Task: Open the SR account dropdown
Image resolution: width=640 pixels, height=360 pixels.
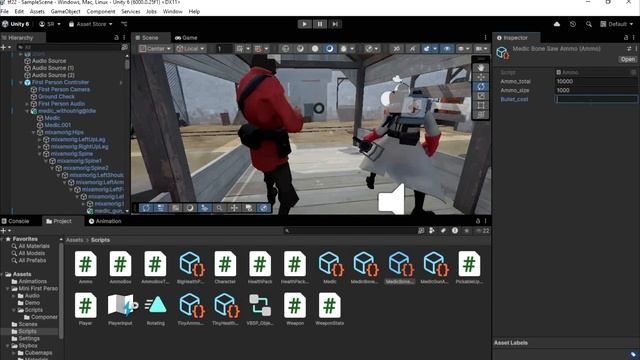Action: click(x=49, y=24)
